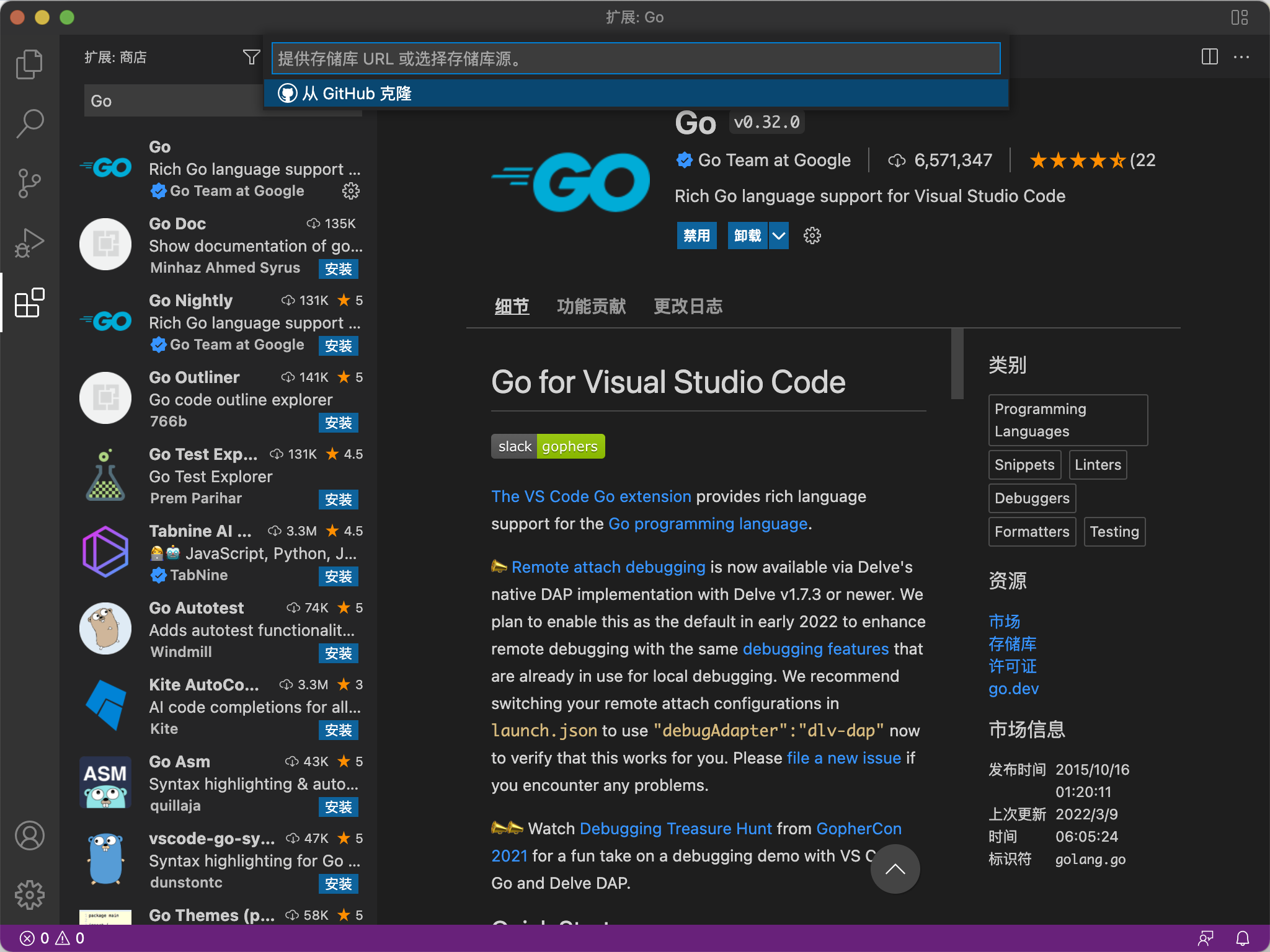Click the 禁用 button to disable Go
Screen dimensions: 1270x952
[x=696, y=236]
